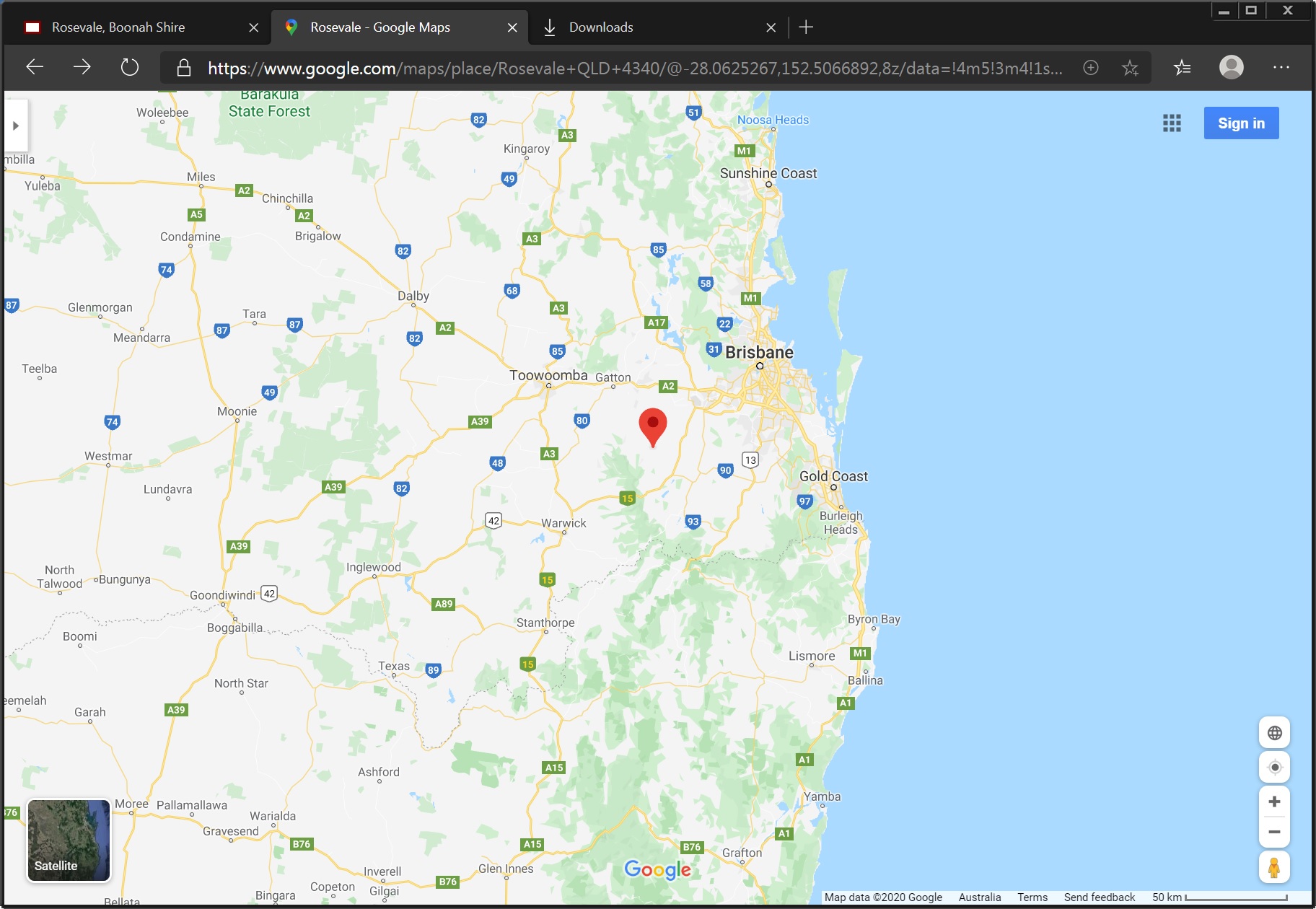
Task: Open the Google apps grid
Action: pos(1172,123)
